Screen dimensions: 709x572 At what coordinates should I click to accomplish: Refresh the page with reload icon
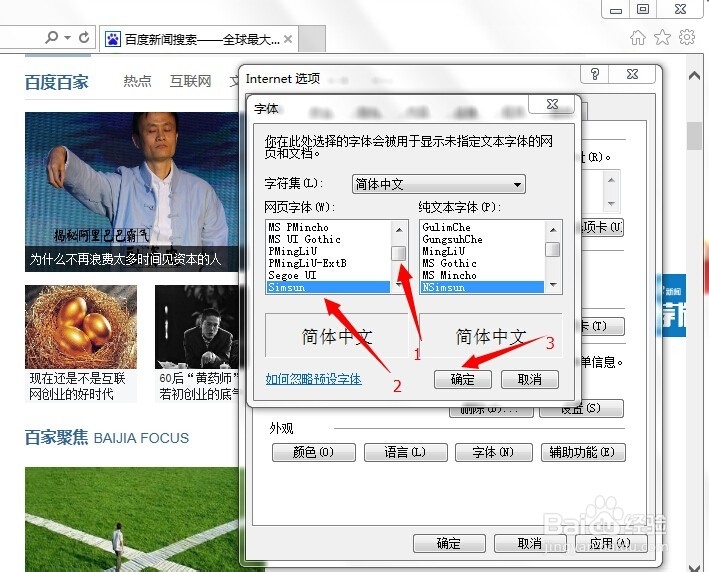[84, 37]
